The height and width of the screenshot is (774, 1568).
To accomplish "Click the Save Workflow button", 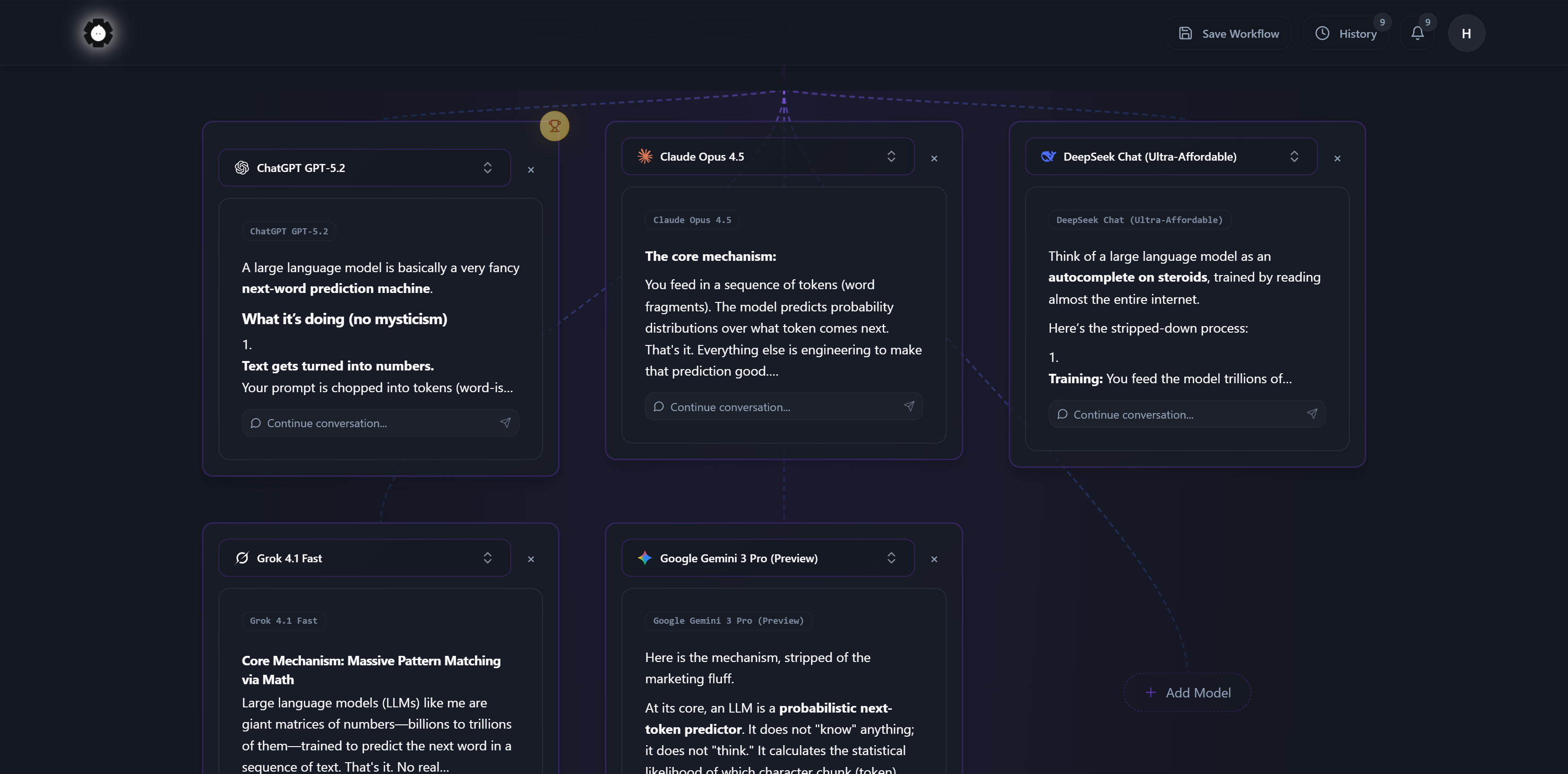I will [1228, 34].
